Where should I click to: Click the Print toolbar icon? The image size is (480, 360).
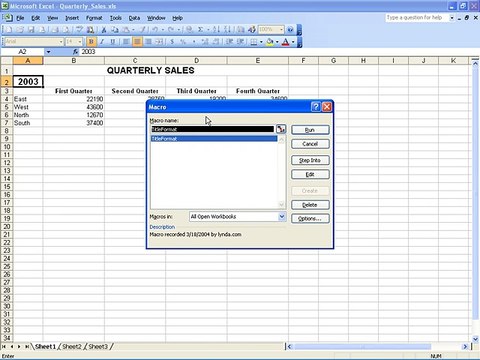(56, 30)
